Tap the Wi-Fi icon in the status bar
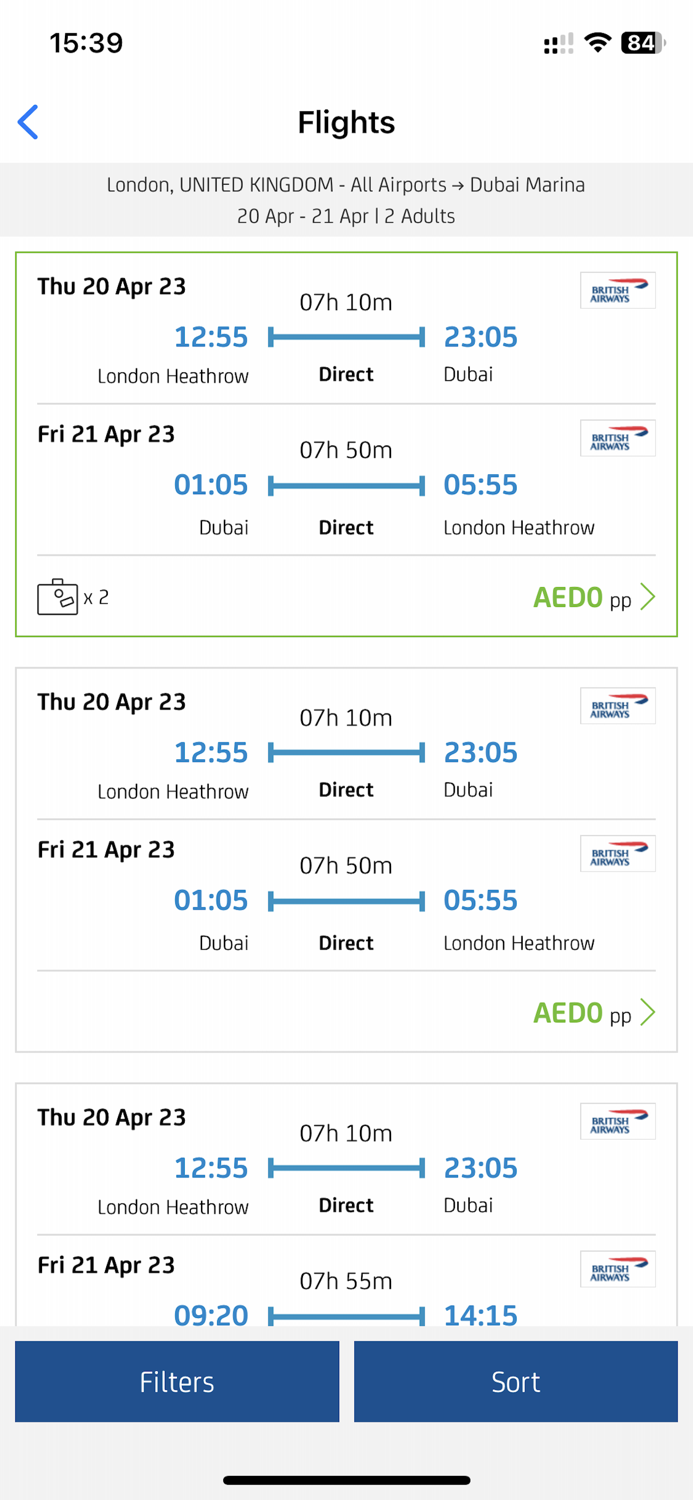This screenshot has height=1500, width=693. tap(599, 42)
